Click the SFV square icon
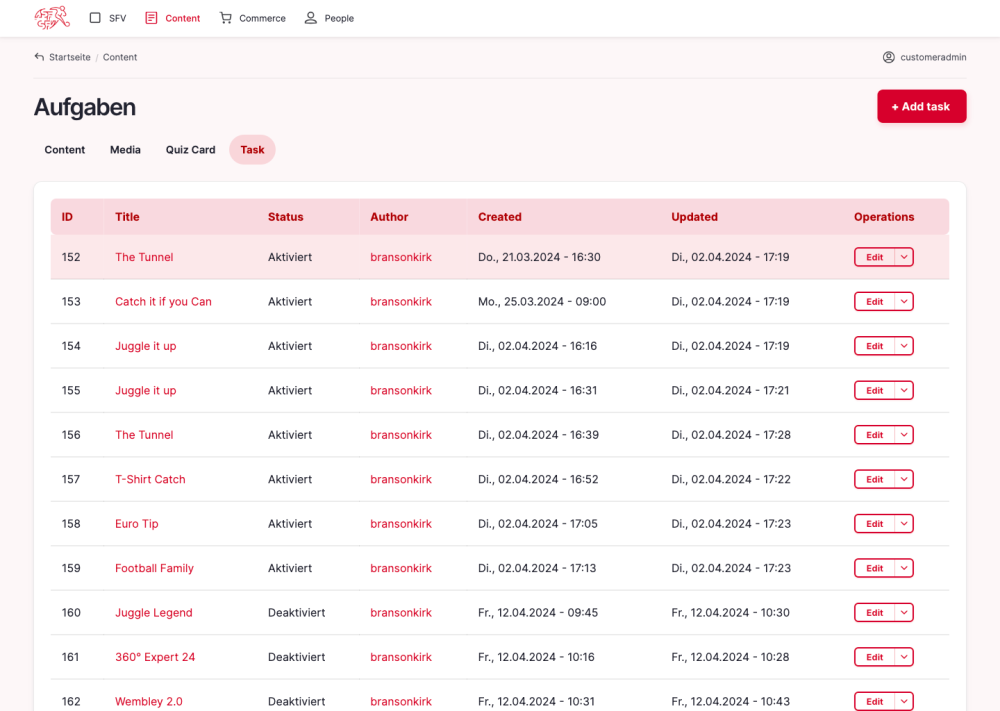 coord(95,18)
